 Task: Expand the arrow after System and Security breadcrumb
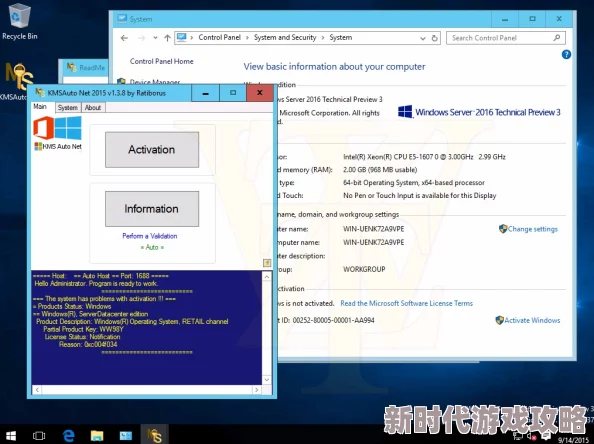[322, 38]
